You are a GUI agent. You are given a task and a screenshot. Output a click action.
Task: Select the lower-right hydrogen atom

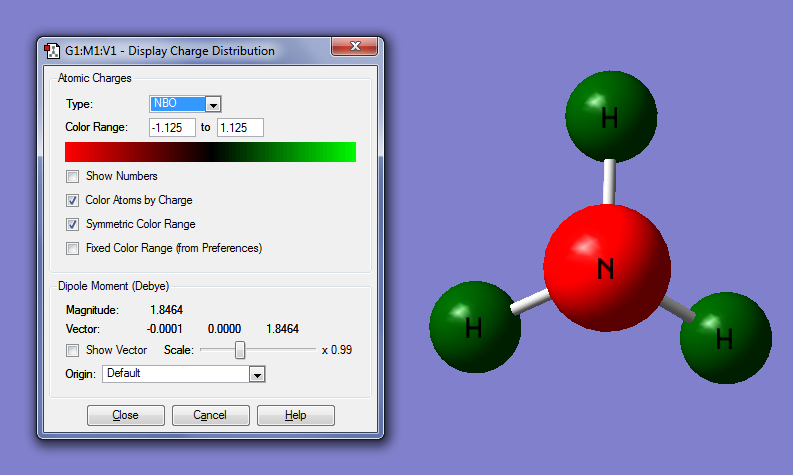pyautogui.click(x=726, y=337)
